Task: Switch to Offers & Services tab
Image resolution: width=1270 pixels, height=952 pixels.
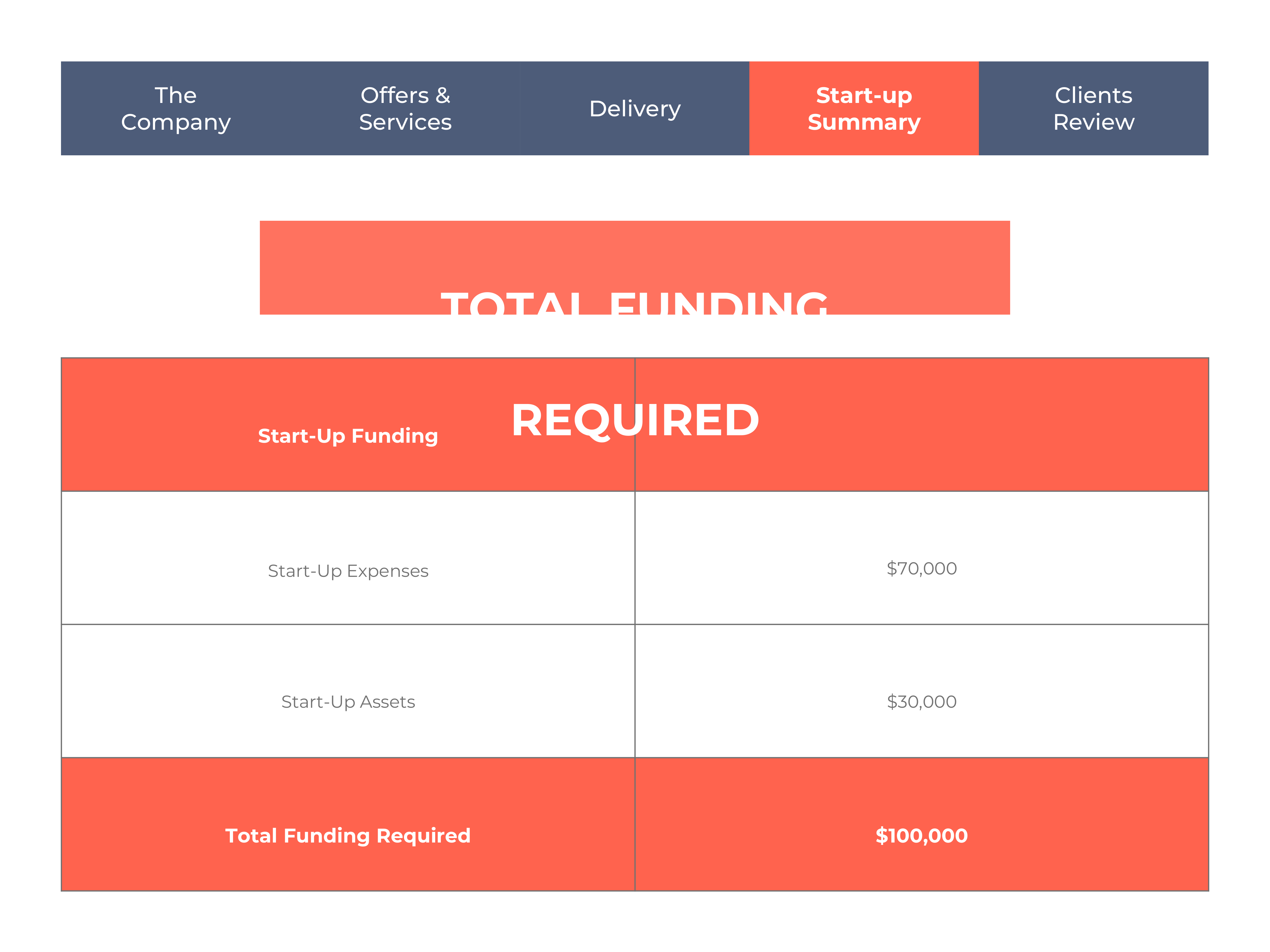Action: (x=405, y=109)
